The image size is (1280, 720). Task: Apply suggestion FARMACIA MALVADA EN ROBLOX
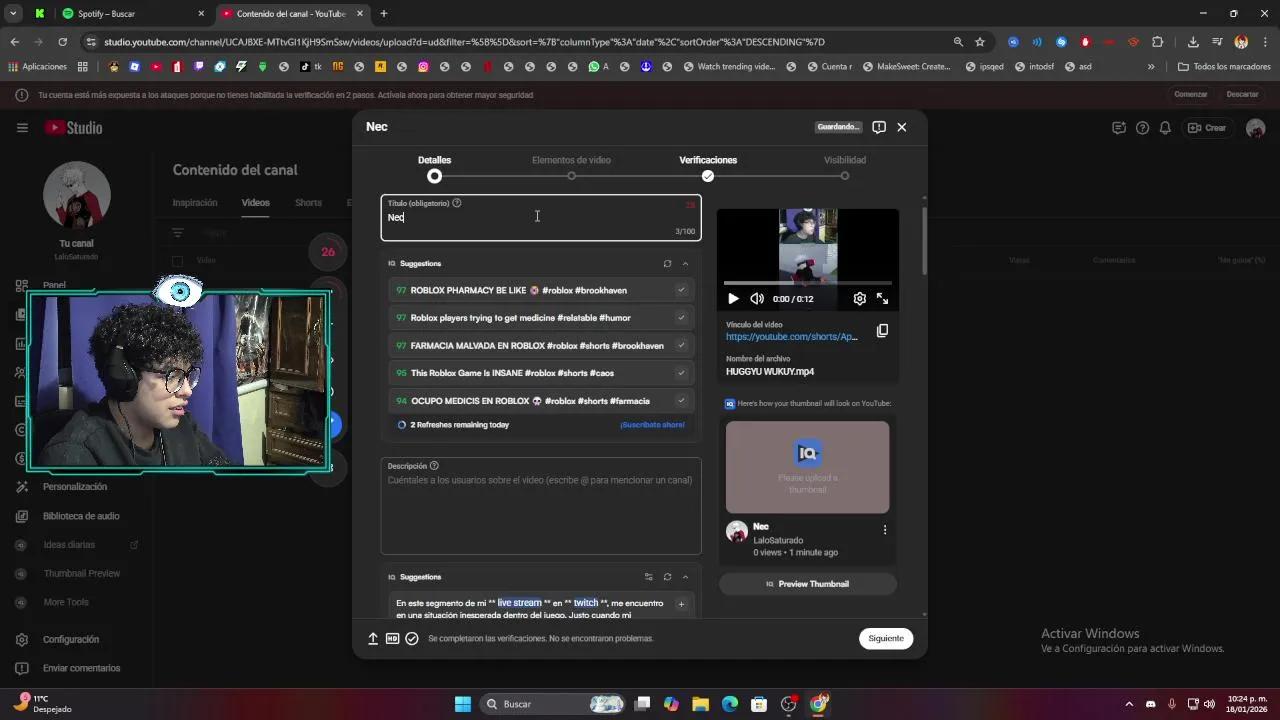point(540,346)
